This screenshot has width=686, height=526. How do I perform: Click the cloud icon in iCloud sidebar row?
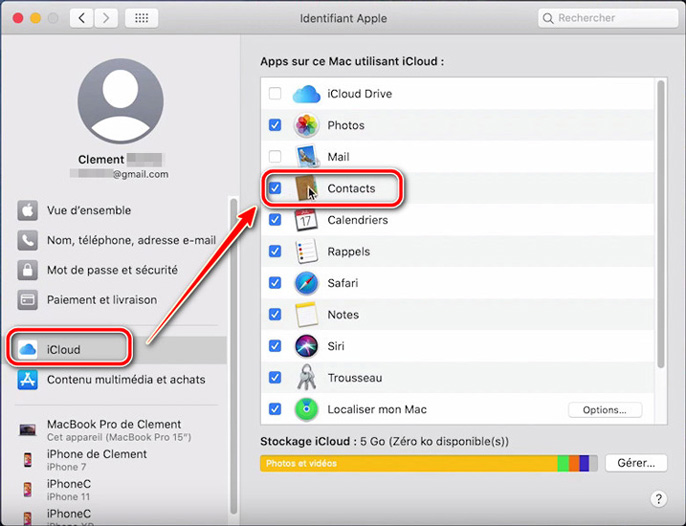click(28, 349)
